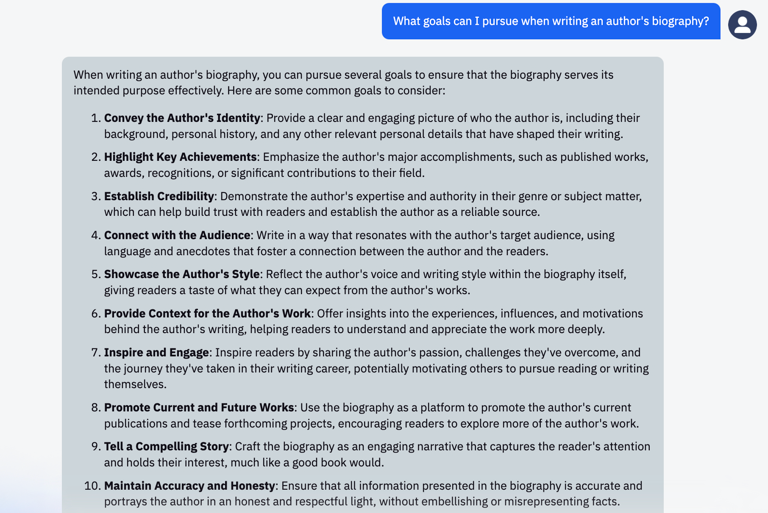Screen dimensions: 768x513
Task: Click the 'Connect with the Audience' heading
Action: click(x=177, y=235)
